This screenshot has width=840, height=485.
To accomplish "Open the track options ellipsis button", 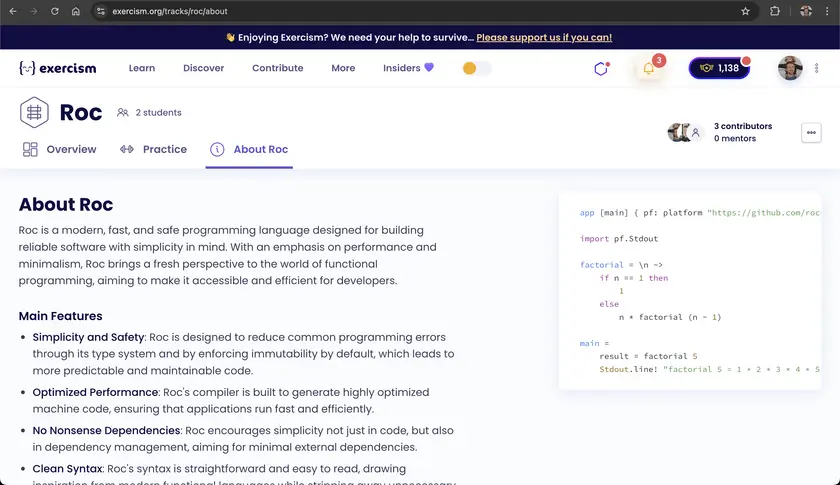I will [811, 132].
